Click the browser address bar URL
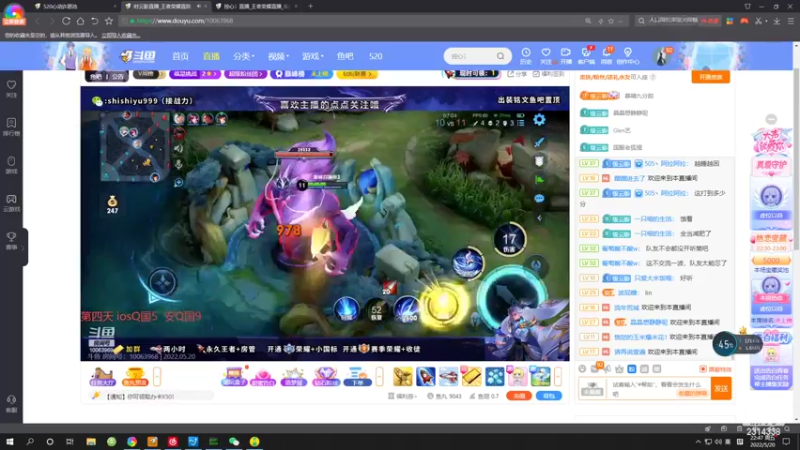The height and width of the screenshot is (450, 800). (x=185, y=21)
